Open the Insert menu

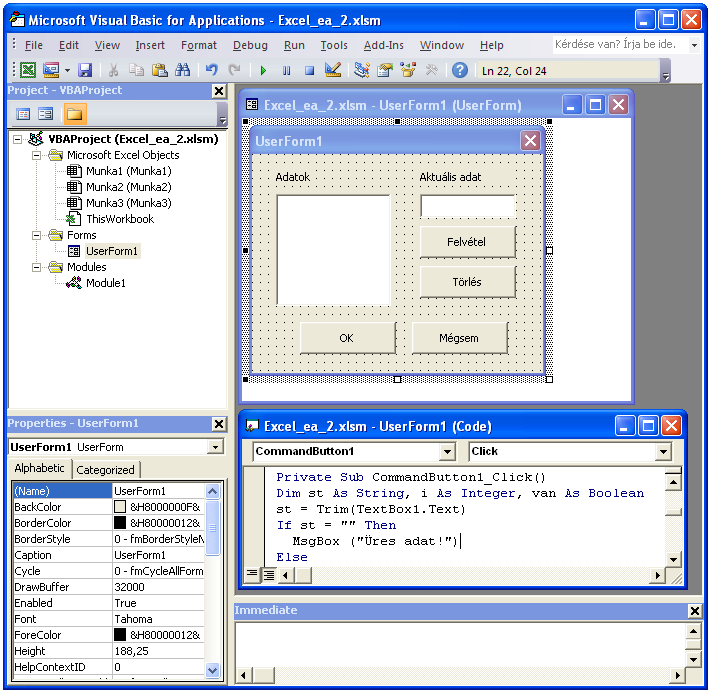point(150,45)
